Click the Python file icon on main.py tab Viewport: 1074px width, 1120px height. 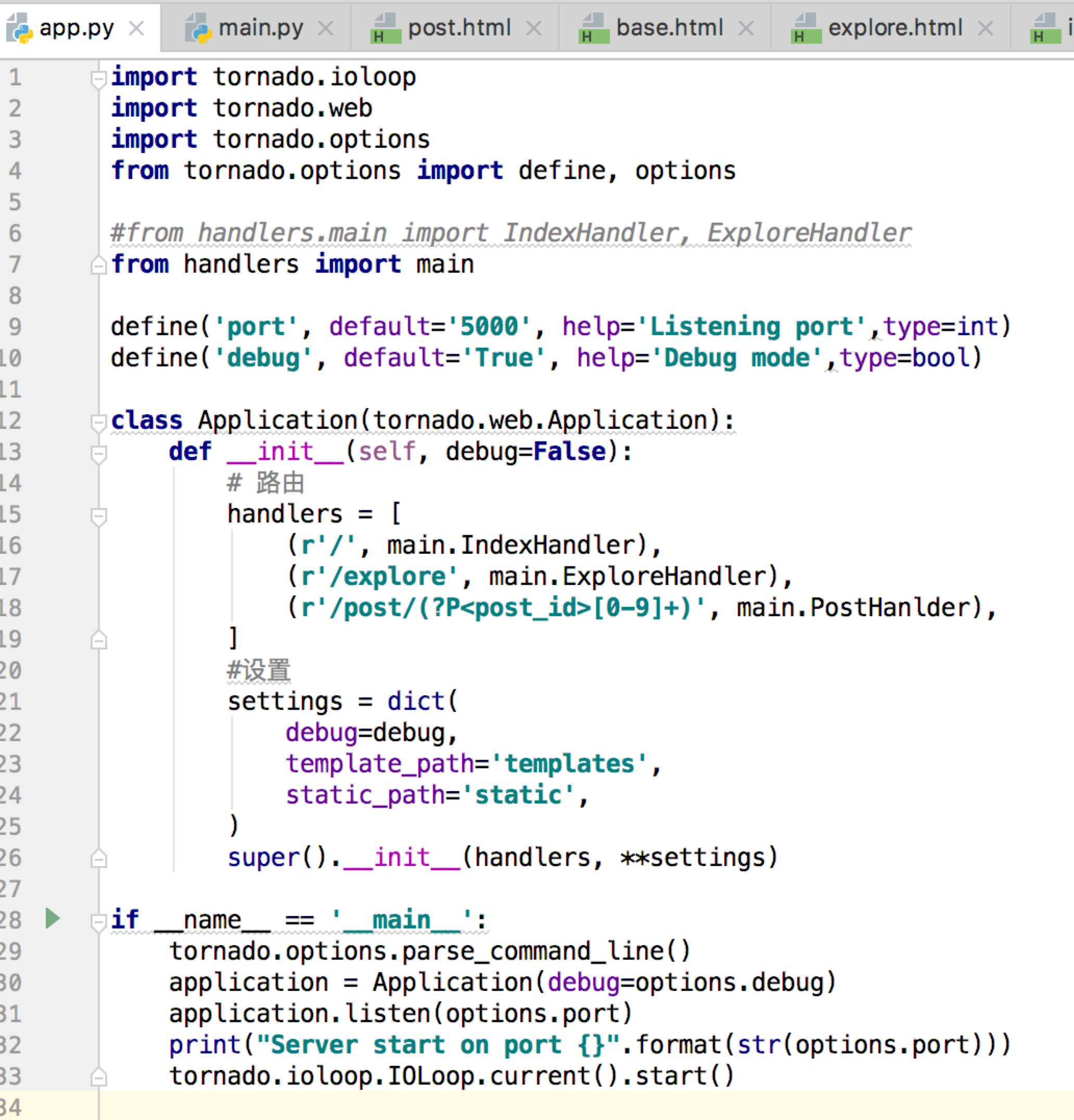198,28
